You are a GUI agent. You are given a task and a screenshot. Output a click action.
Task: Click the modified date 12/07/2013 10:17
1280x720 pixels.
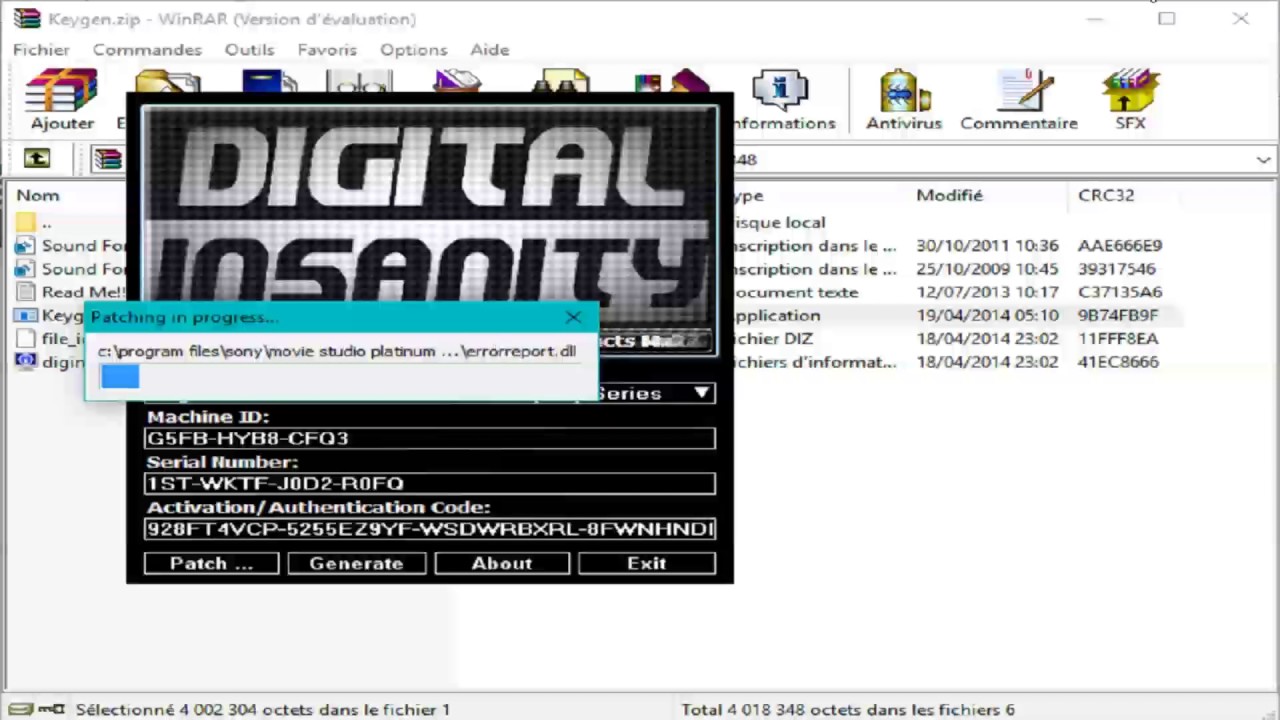987,292
